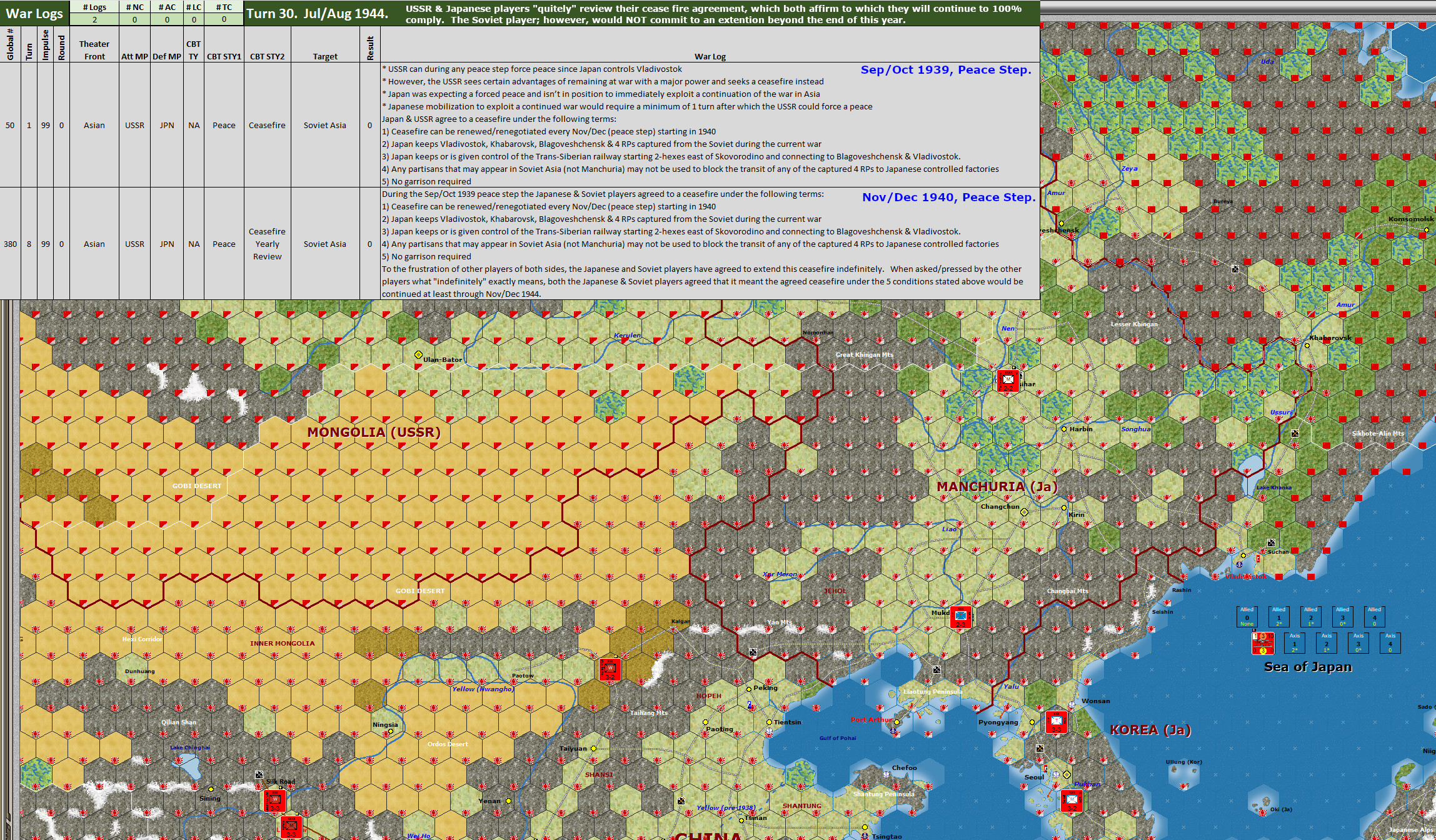Image resolution: width=1436 pixels, height=840 pixels.
Task: Pick the red unit counter near Wonsan
Action: (x=1057, y=722)
